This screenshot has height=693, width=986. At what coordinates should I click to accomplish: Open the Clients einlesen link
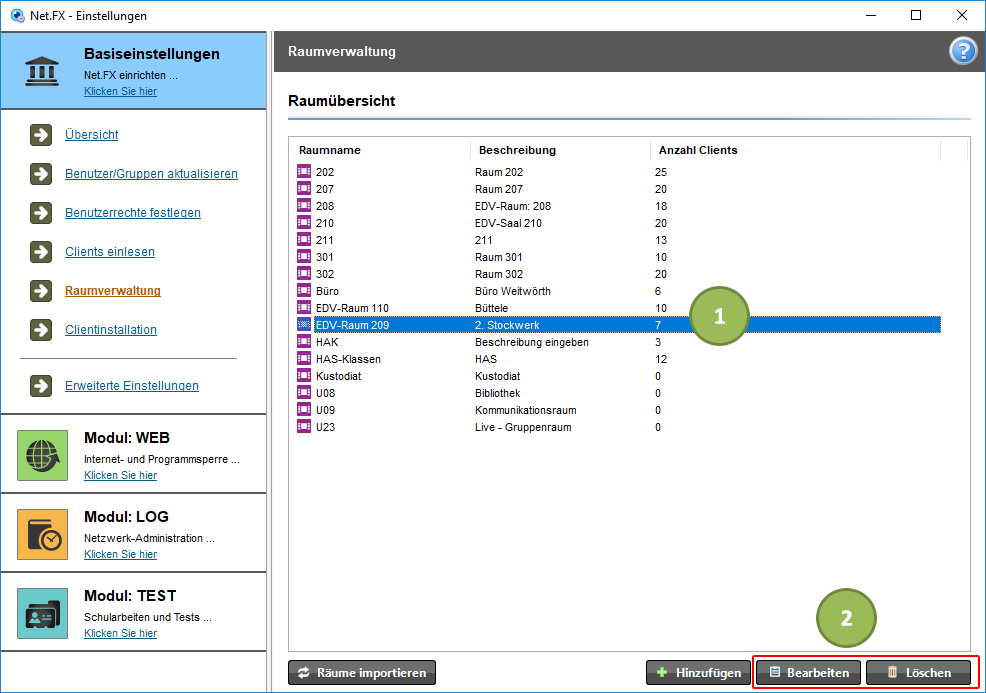[110, 252]
